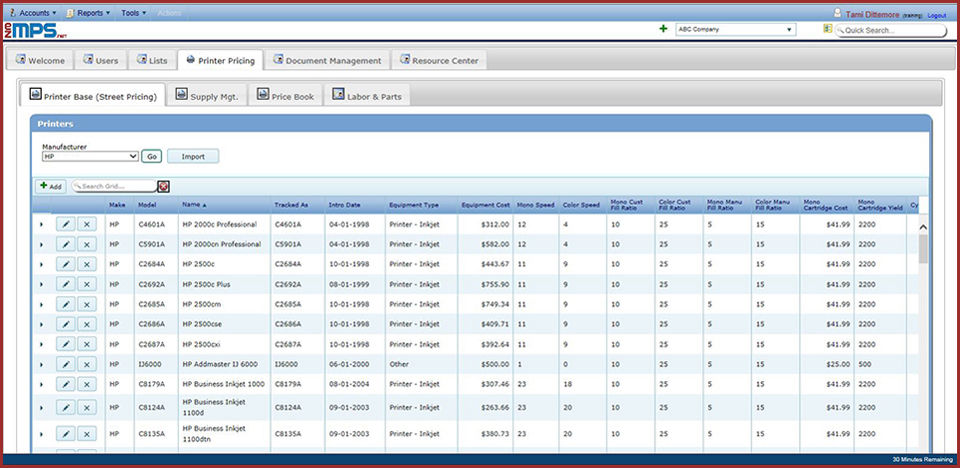Switch to the Lists tab

click(x=152, y=60)
